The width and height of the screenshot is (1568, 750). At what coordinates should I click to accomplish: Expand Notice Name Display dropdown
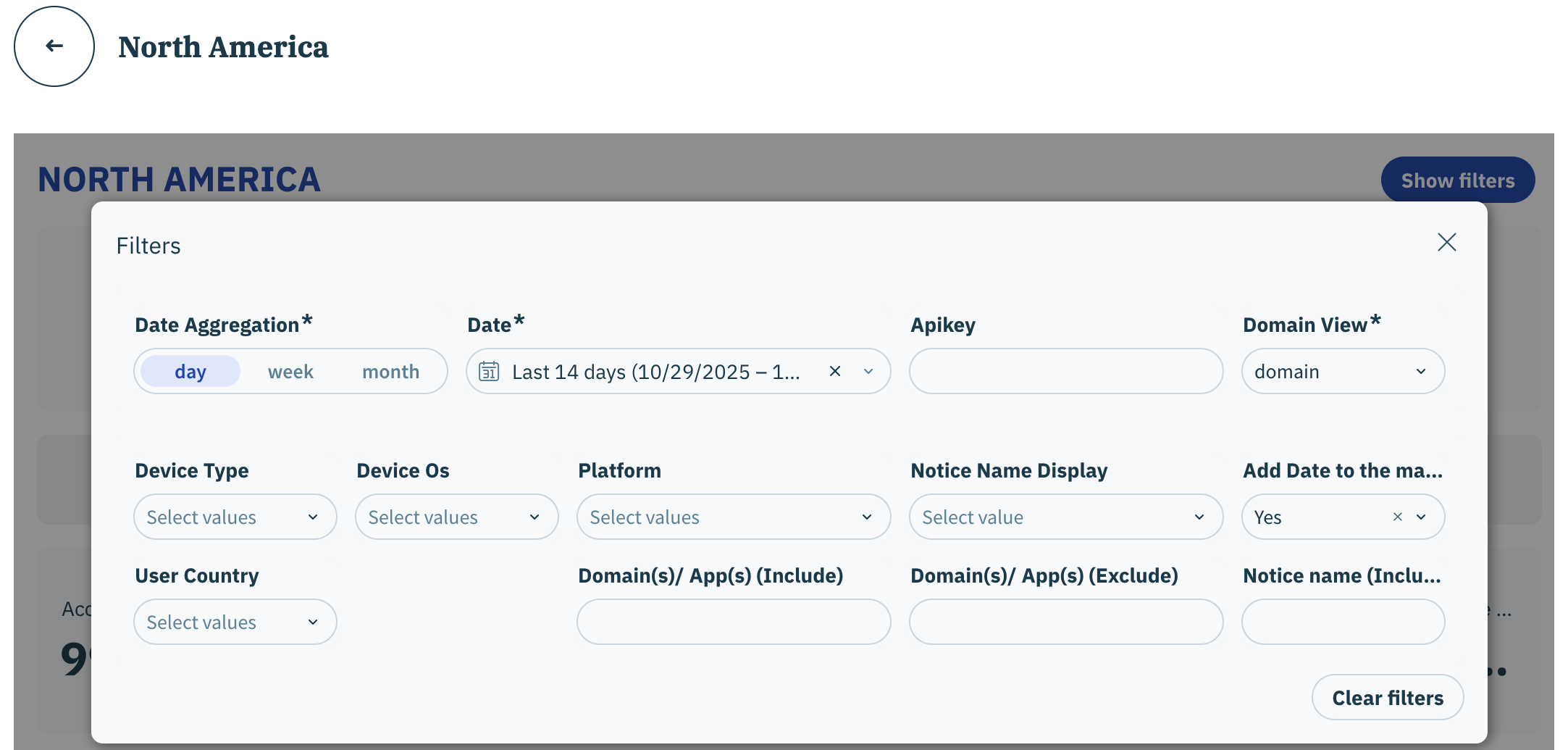pyautogui.click(x=1065, y=517)
